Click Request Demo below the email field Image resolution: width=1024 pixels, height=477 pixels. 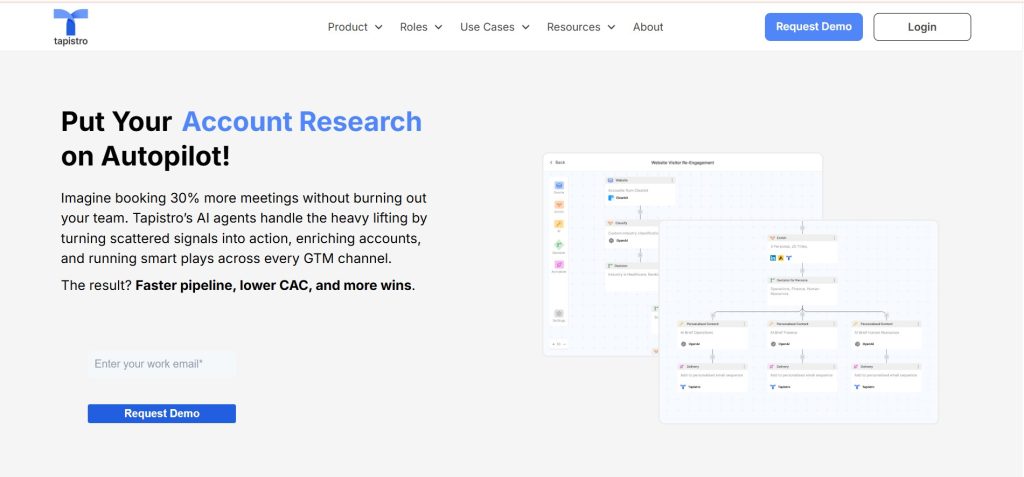pos(162,413)
